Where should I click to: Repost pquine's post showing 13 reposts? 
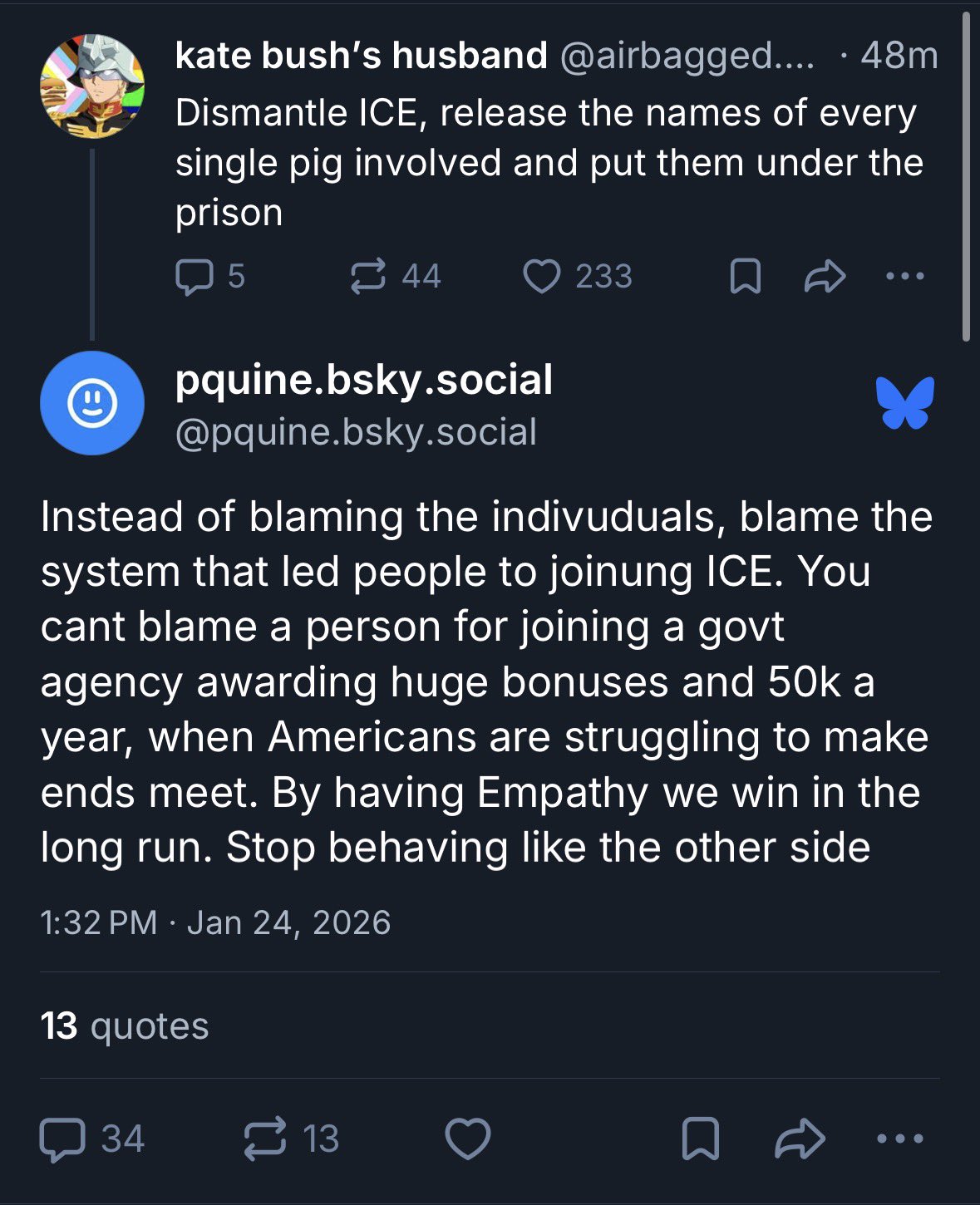pos(265,1139)
